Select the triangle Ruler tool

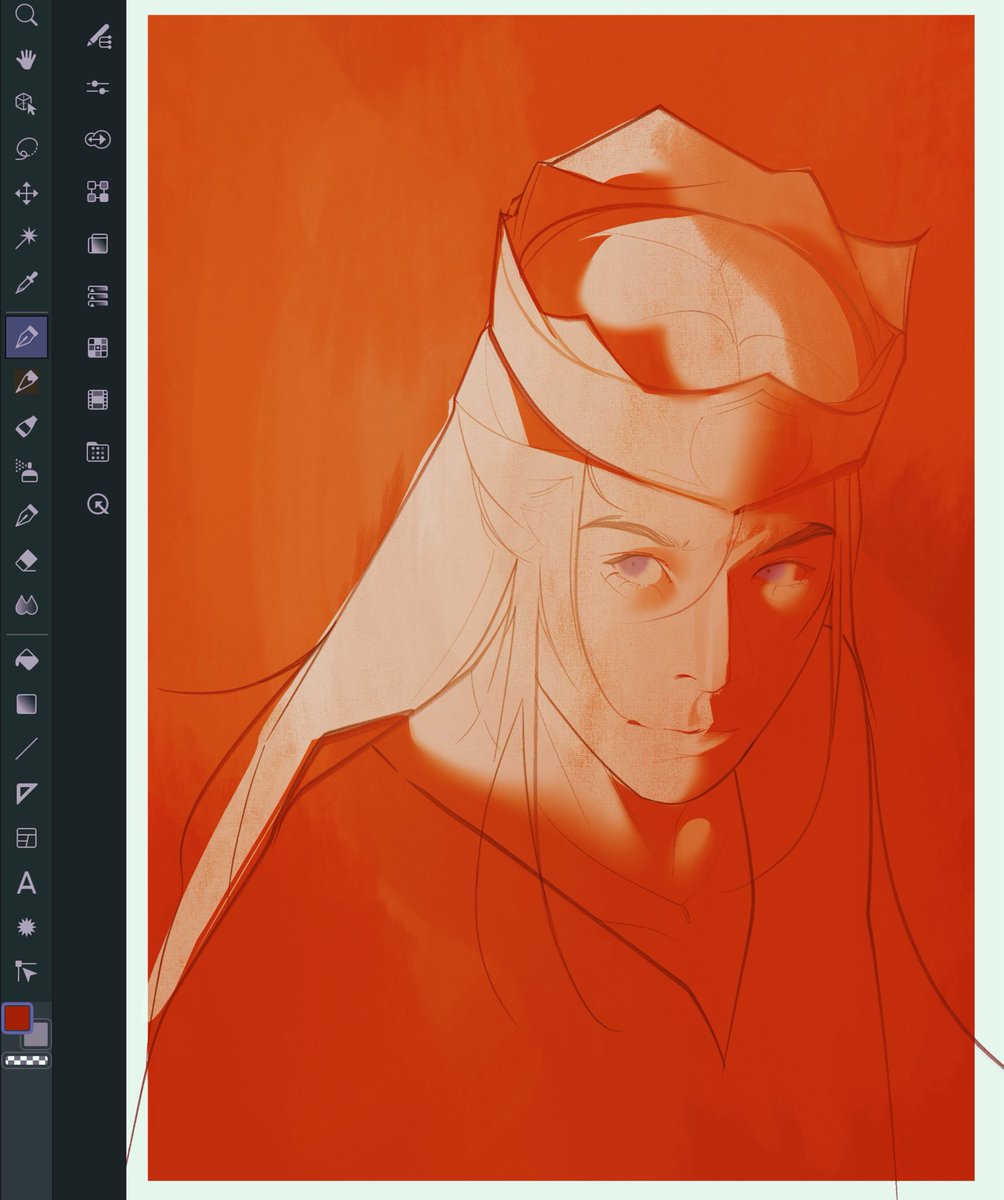pos(27,794)
